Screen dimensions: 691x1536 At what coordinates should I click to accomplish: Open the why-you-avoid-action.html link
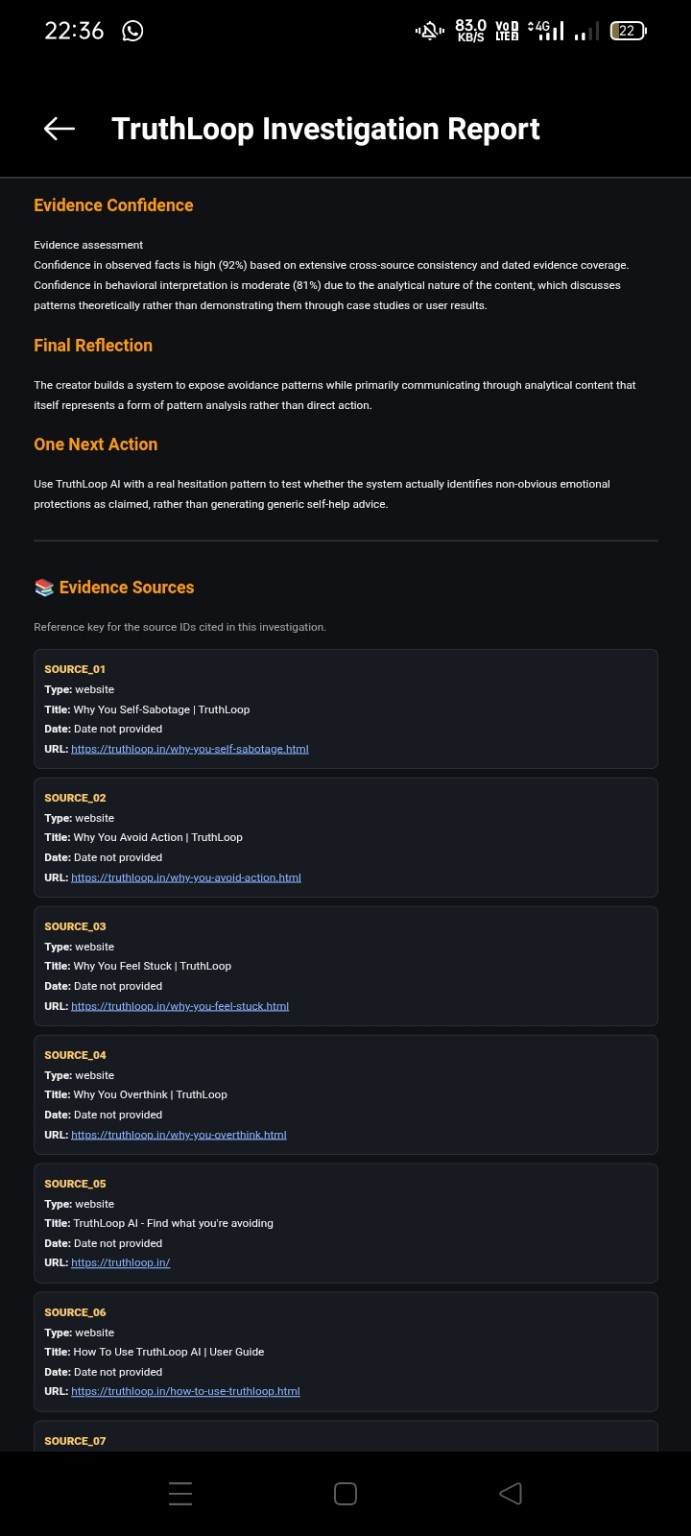[x=186, y=878]
